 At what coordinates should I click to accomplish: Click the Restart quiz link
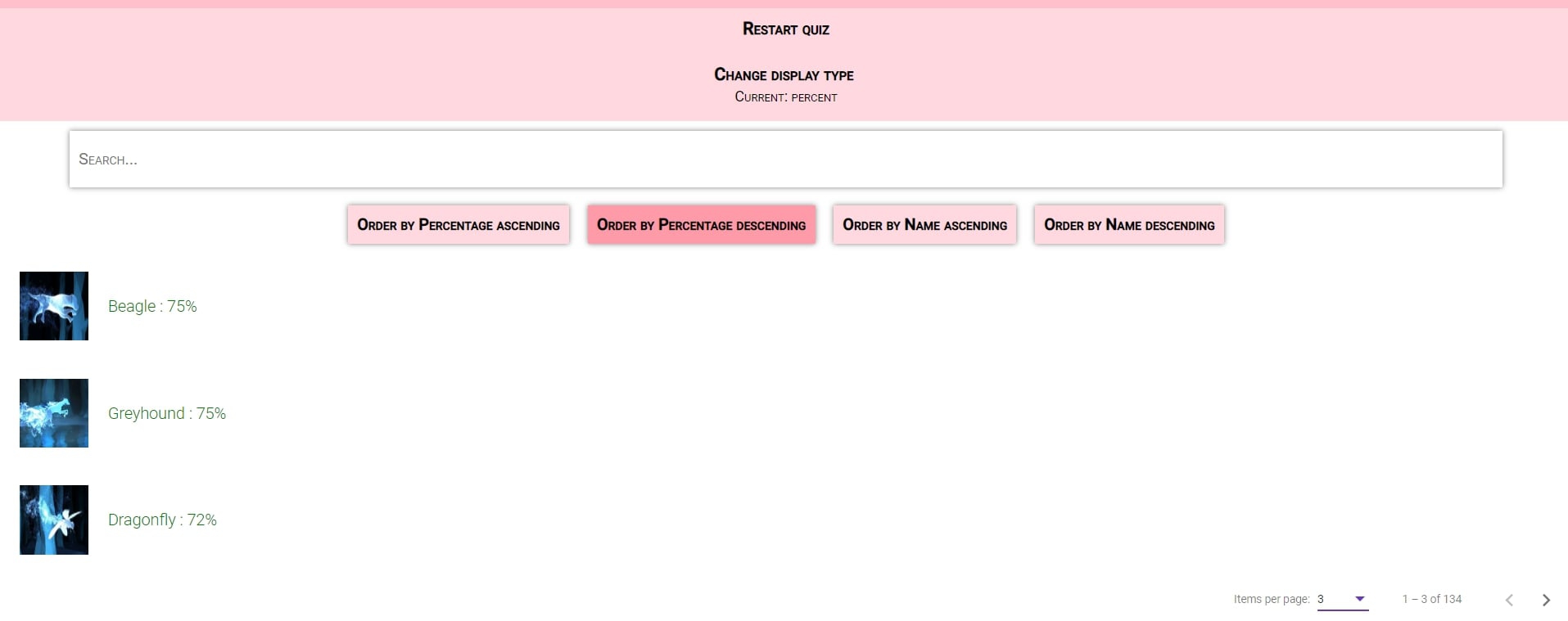coord(785,29)
